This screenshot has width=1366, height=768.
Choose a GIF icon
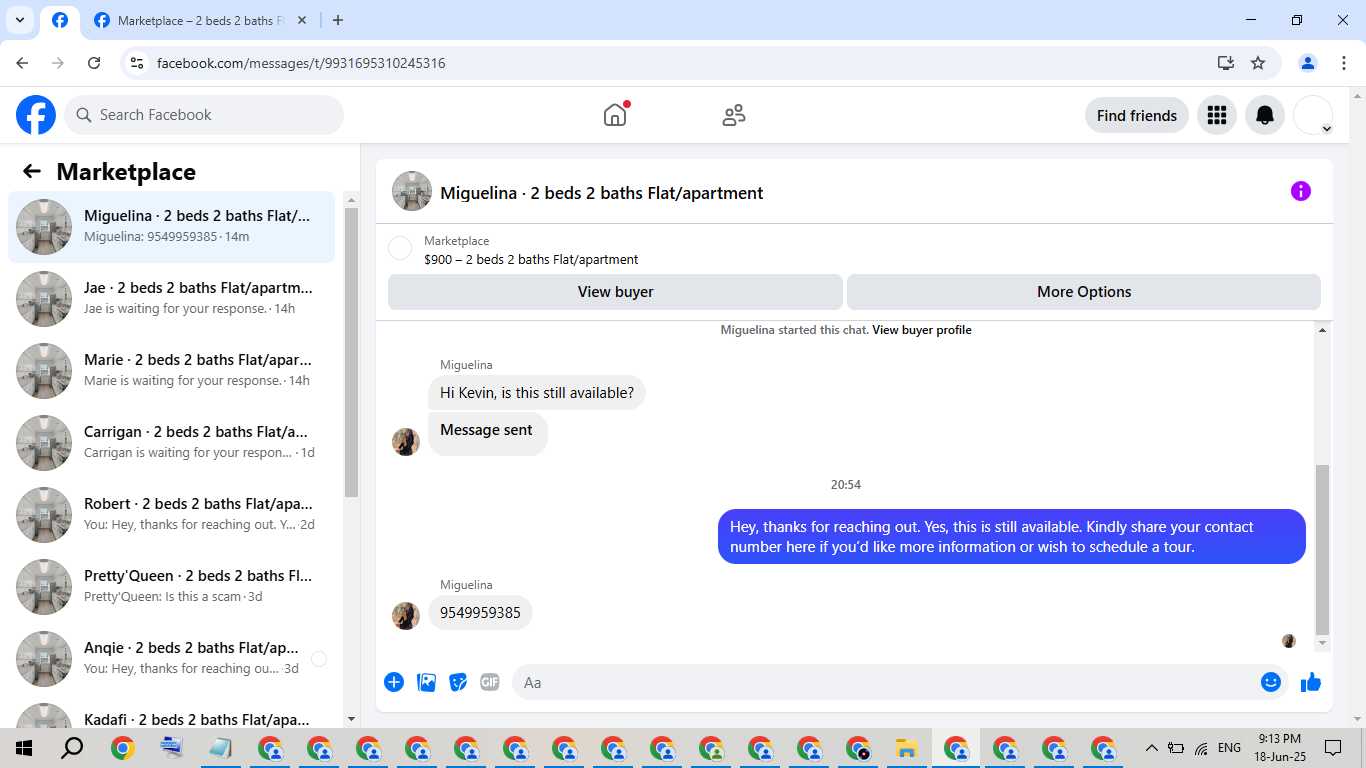coord(489,682)
